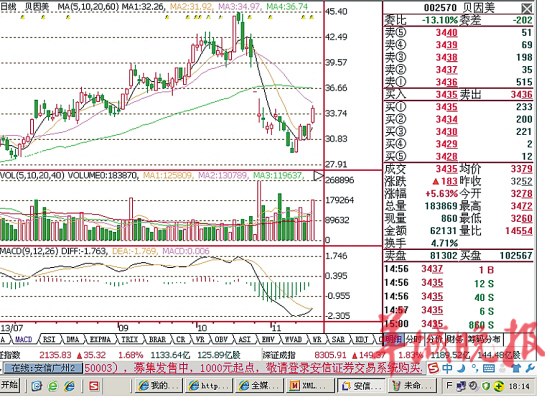The height and width of the screenshot is (412, 550).
Task: Select the KDJ indicator tab
Action: (361, 339)
